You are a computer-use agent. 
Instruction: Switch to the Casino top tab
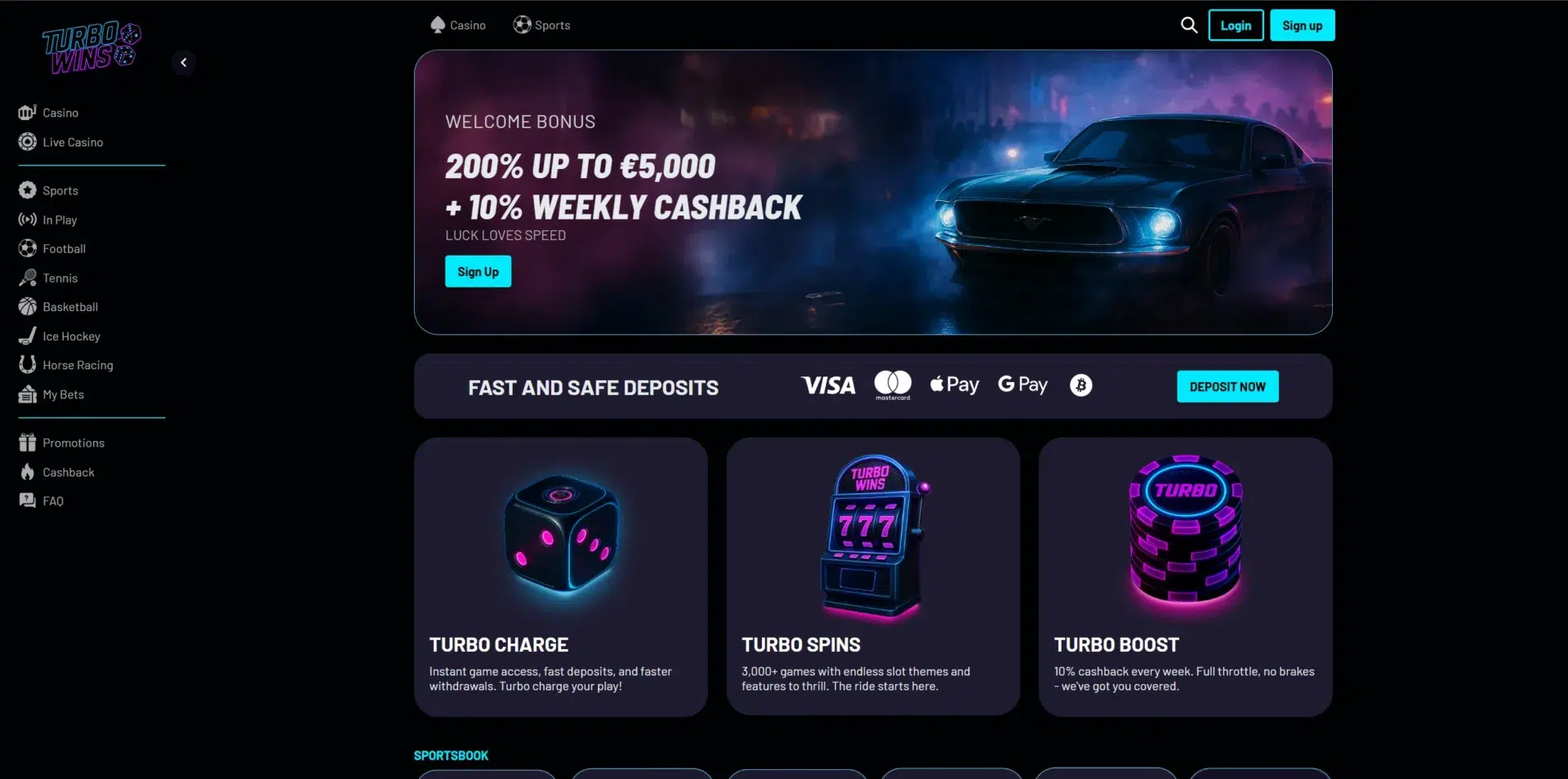[458, 25]
